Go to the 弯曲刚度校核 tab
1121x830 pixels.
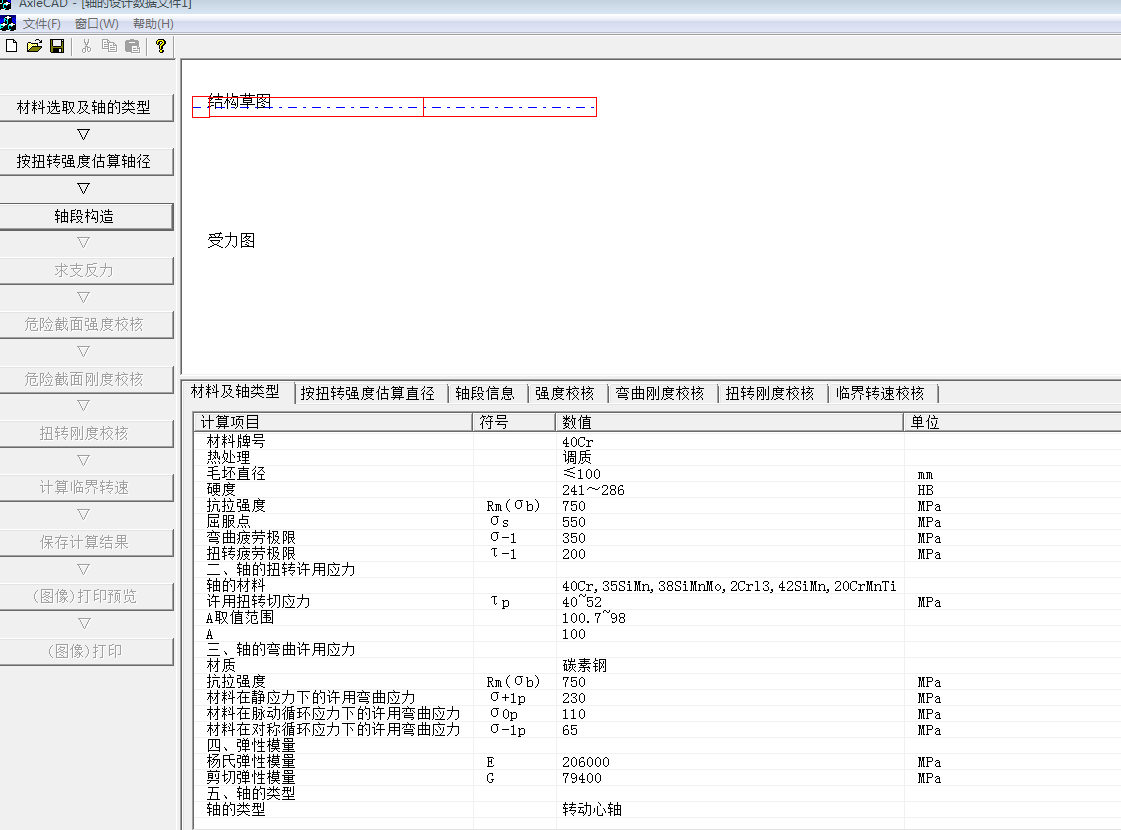(x=660, y=393)
